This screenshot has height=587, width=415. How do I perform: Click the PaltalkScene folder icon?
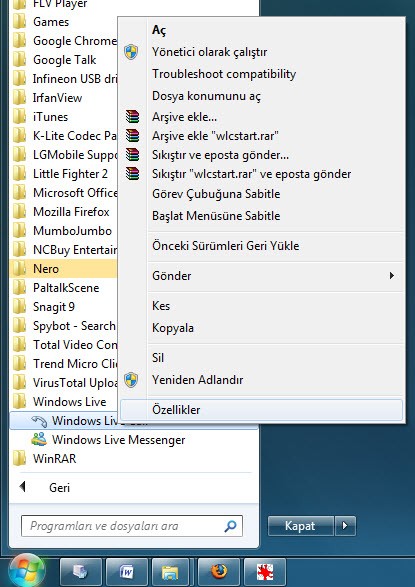(19, 288)
